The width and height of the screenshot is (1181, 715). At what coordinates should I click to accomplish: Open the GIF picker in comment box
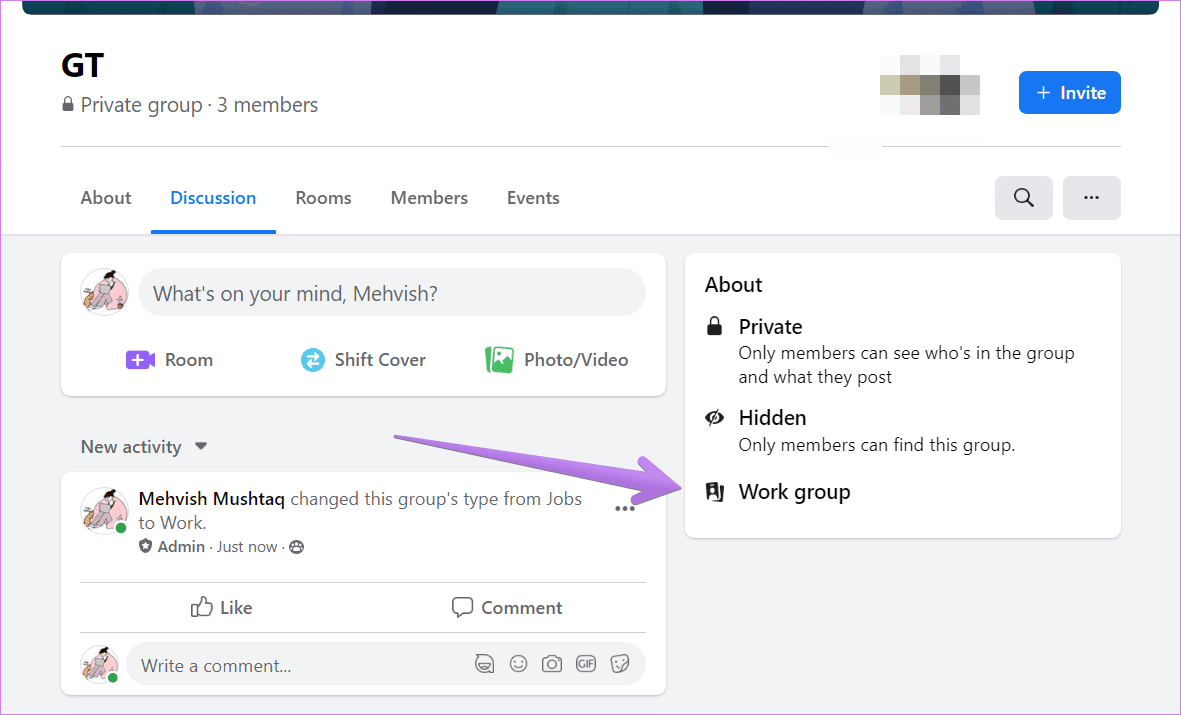click(585, 664)
